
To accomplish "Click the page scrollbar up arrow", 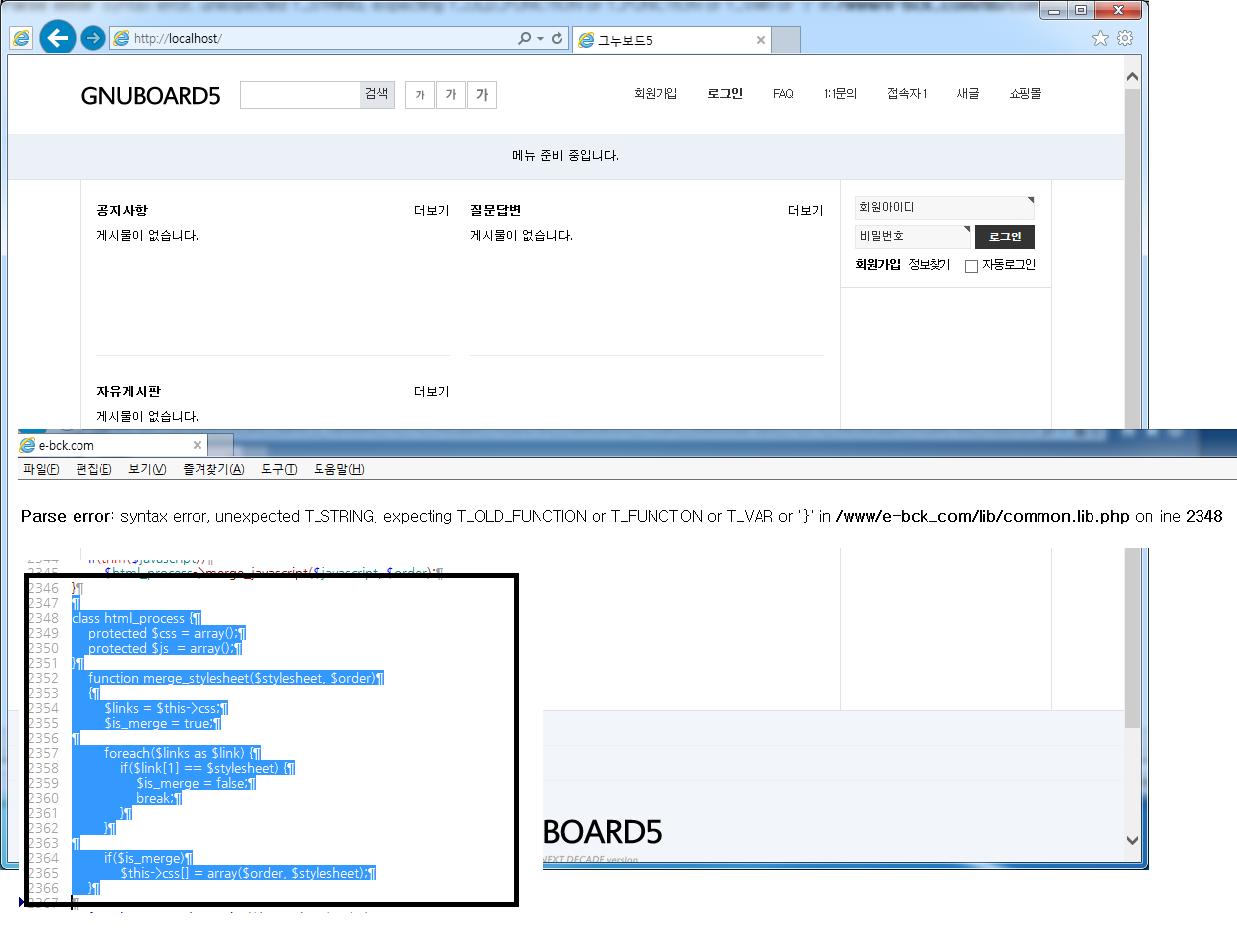I will tap(1132, 77).
